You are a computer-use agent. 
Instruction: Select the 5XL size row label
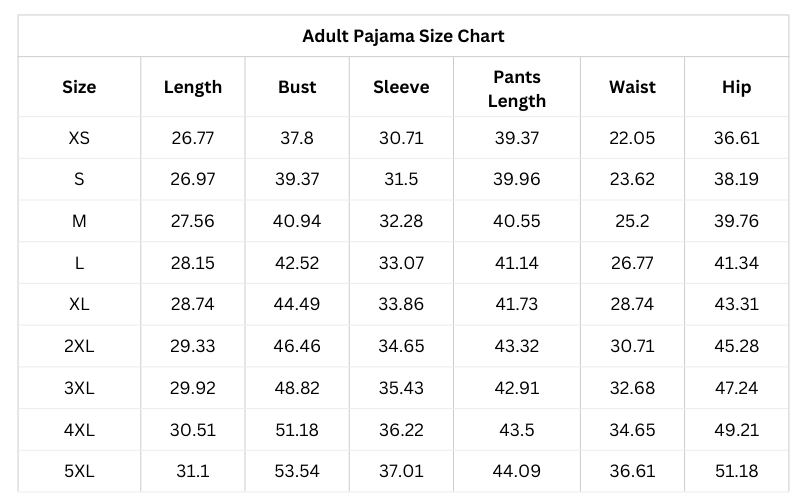[79, 471]
